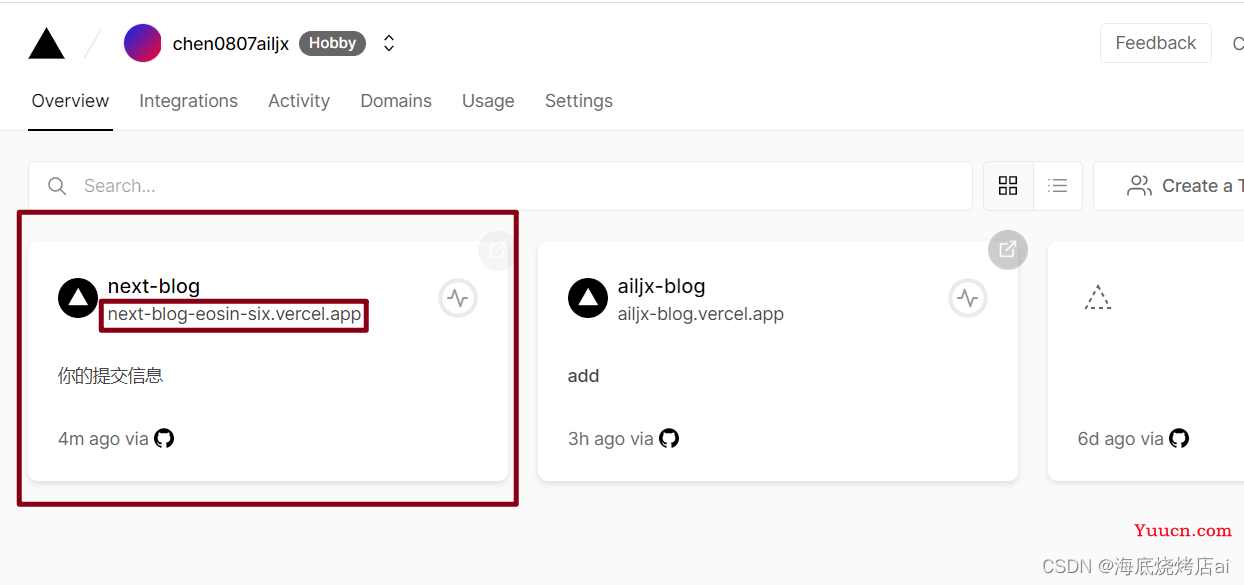The image size is (1244, 585).
Task: Click GitHub icon beside 6d ago
Action: 1179,438
